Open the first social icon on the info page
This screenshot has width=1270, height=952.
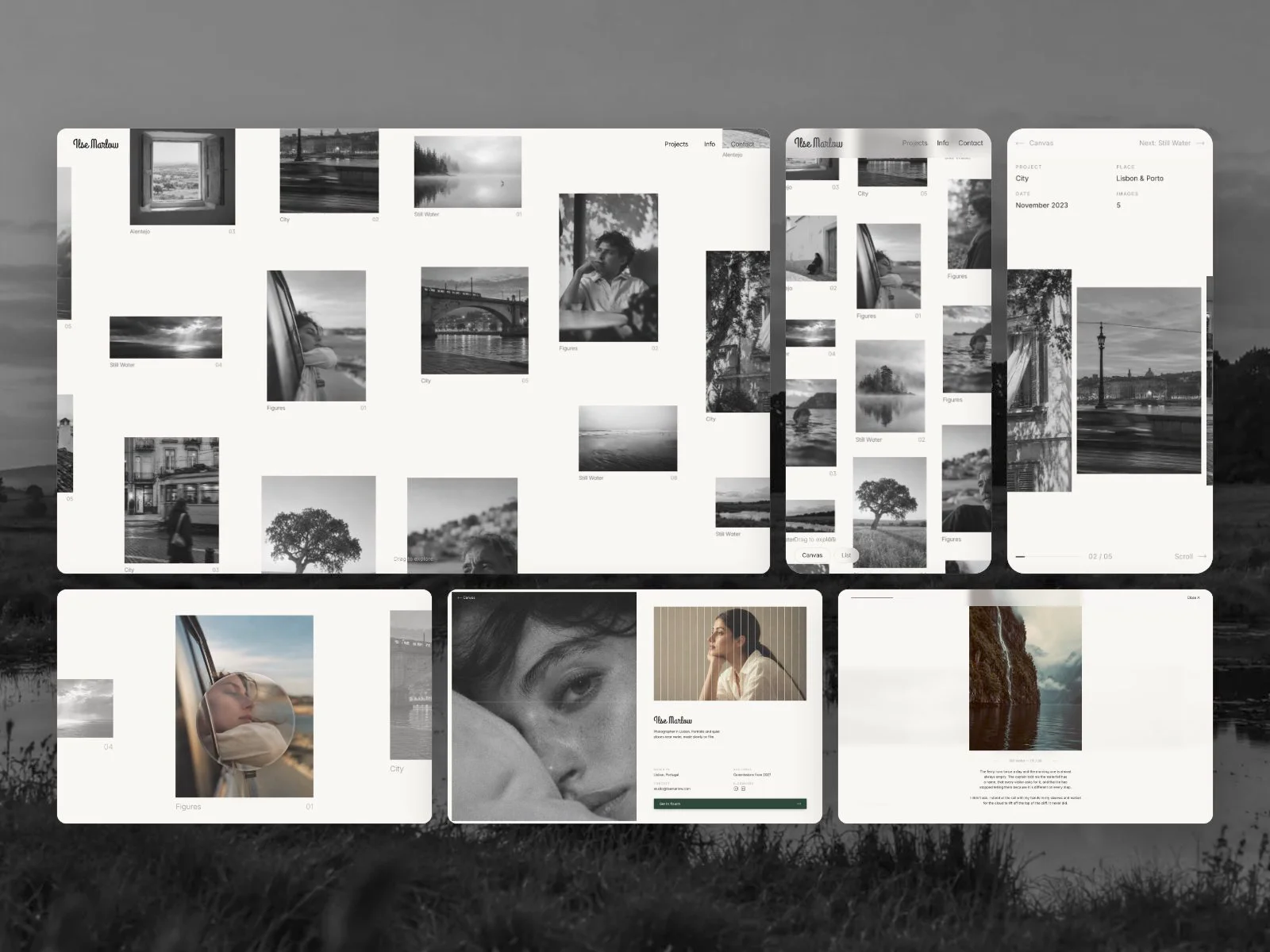[x=736, y=789]
